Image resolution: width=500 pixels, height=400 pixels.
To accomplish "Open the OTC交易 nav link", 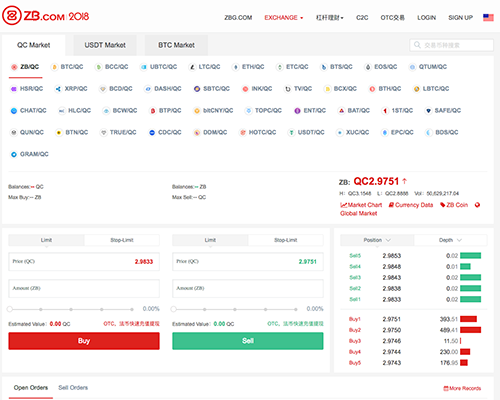I will (393, 18).
